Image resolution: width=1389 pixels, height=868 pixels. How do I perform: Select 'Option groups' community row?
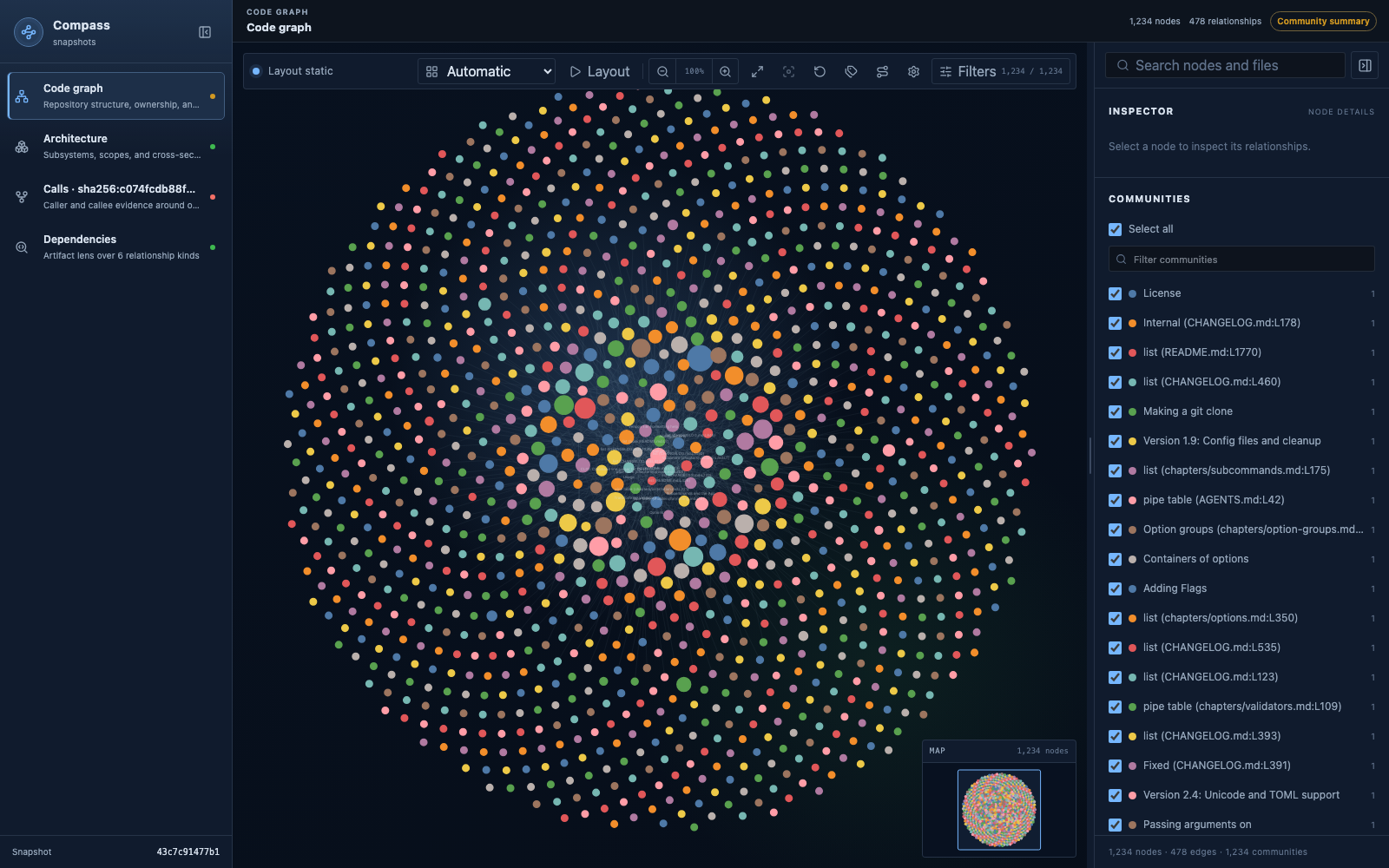click(1241, 529)
